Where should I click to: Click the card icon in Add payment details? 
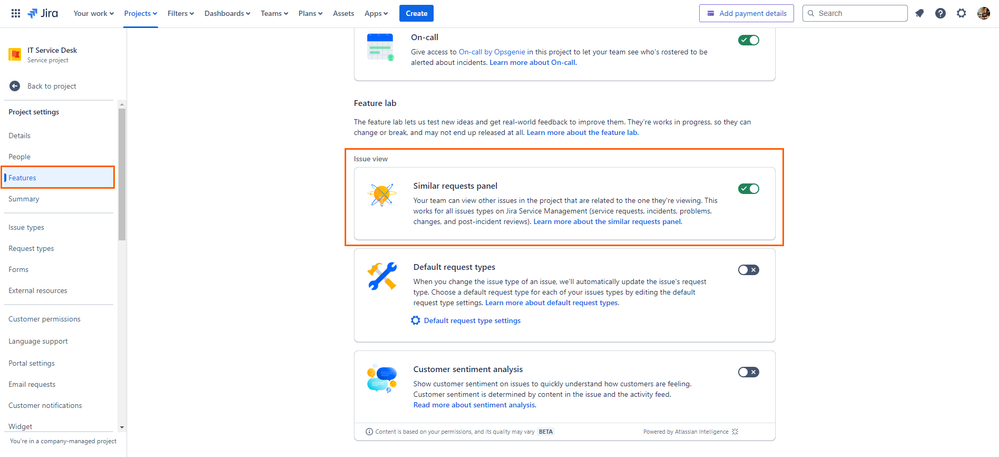[x=710, y=13]
